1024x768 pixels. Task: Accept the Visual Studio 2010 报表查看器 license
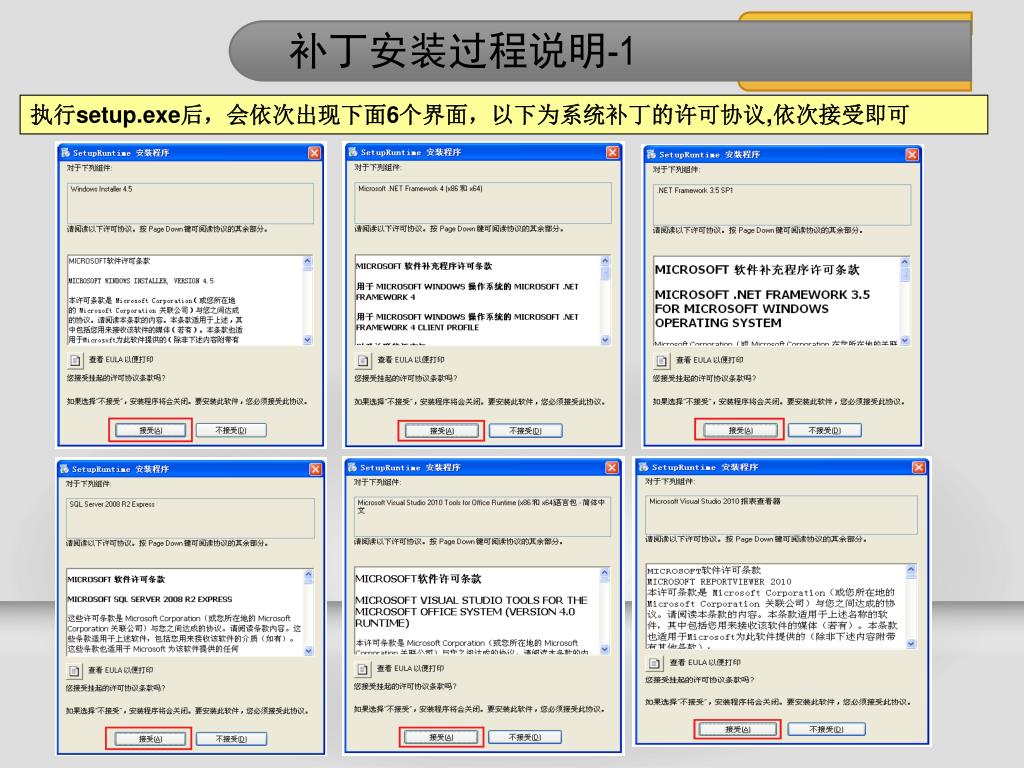pyautogui.click(x=737, y=729)
